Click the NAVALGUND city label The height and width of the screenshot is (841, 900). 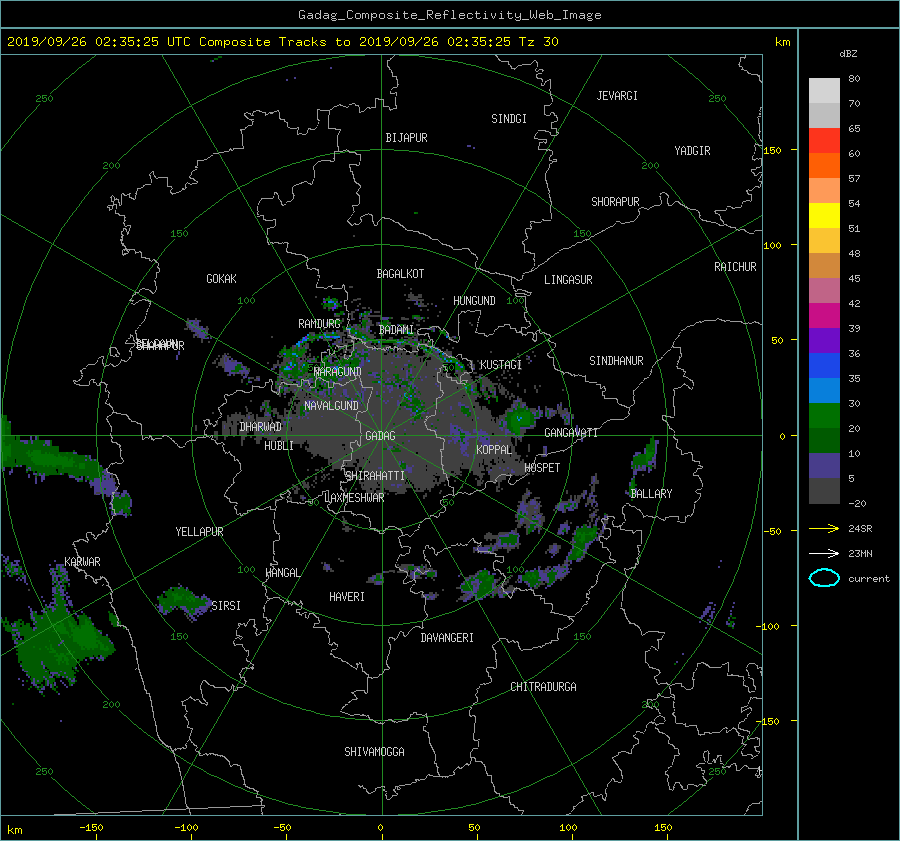[x=331, y=406]
